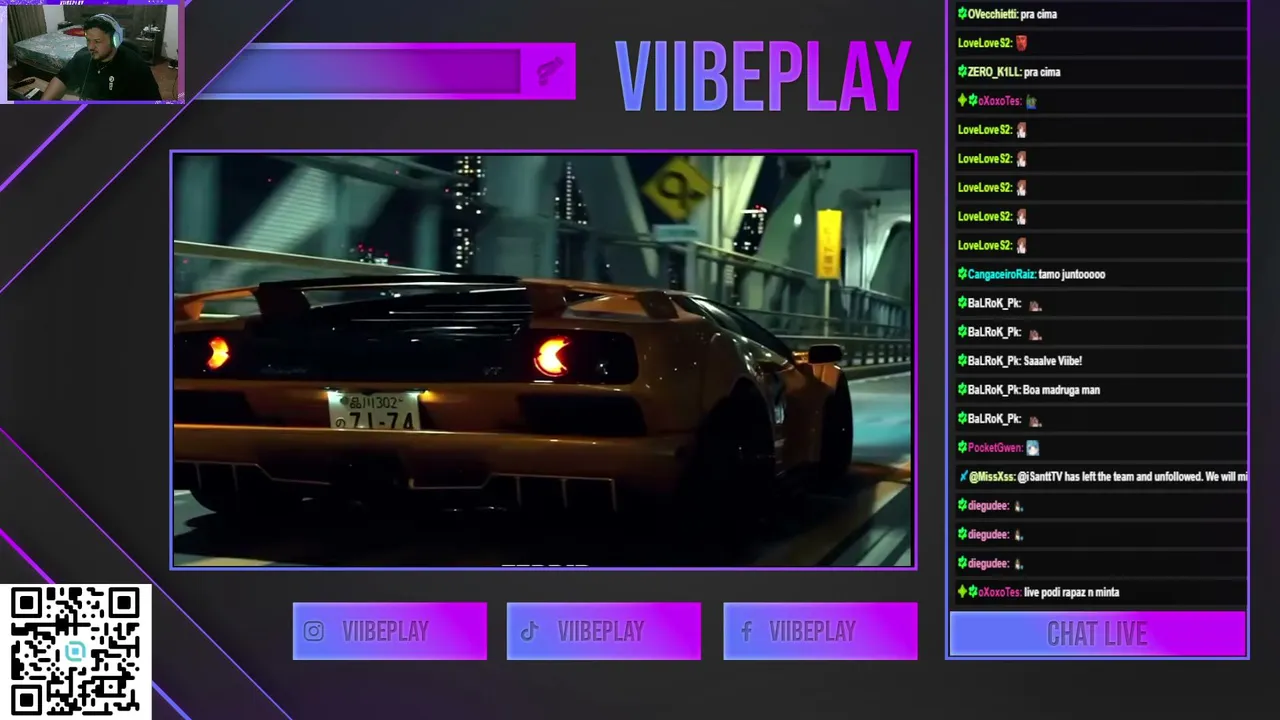This screenshot has width=1280, height=720.
Task: Click the emote in the PocketGwen message
Action: [x=1033, y=448]
